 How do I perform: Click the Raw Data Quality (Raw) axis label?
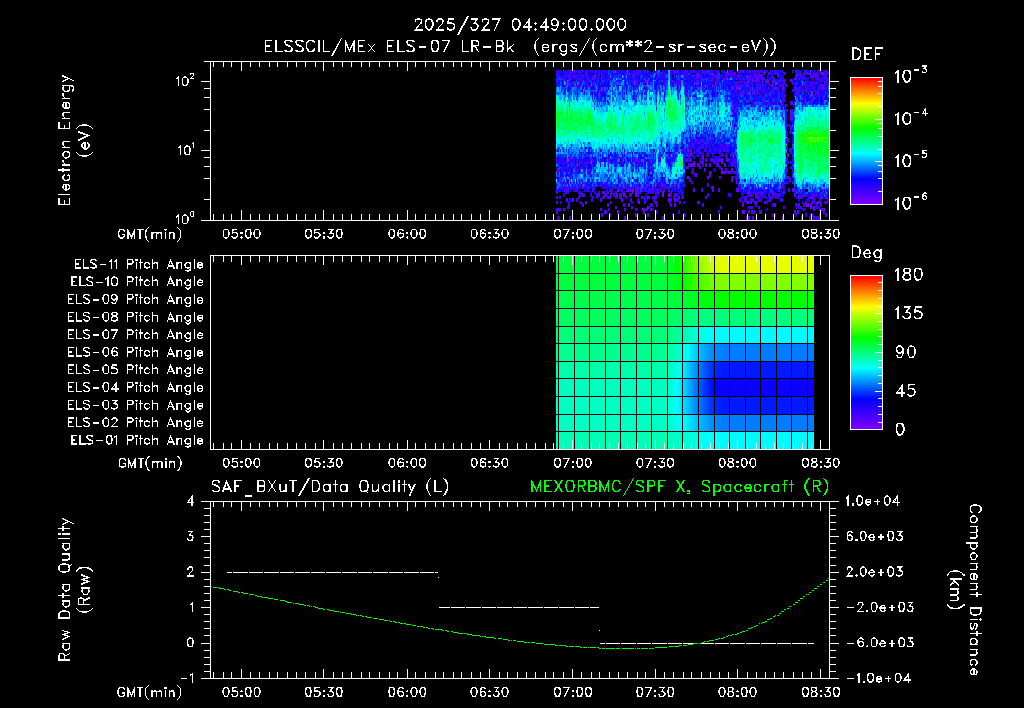click(x=74, y=590)
